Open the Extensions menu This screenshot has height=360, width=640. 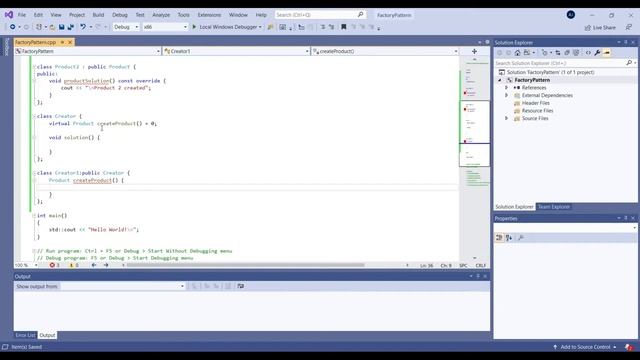point(209,15)
